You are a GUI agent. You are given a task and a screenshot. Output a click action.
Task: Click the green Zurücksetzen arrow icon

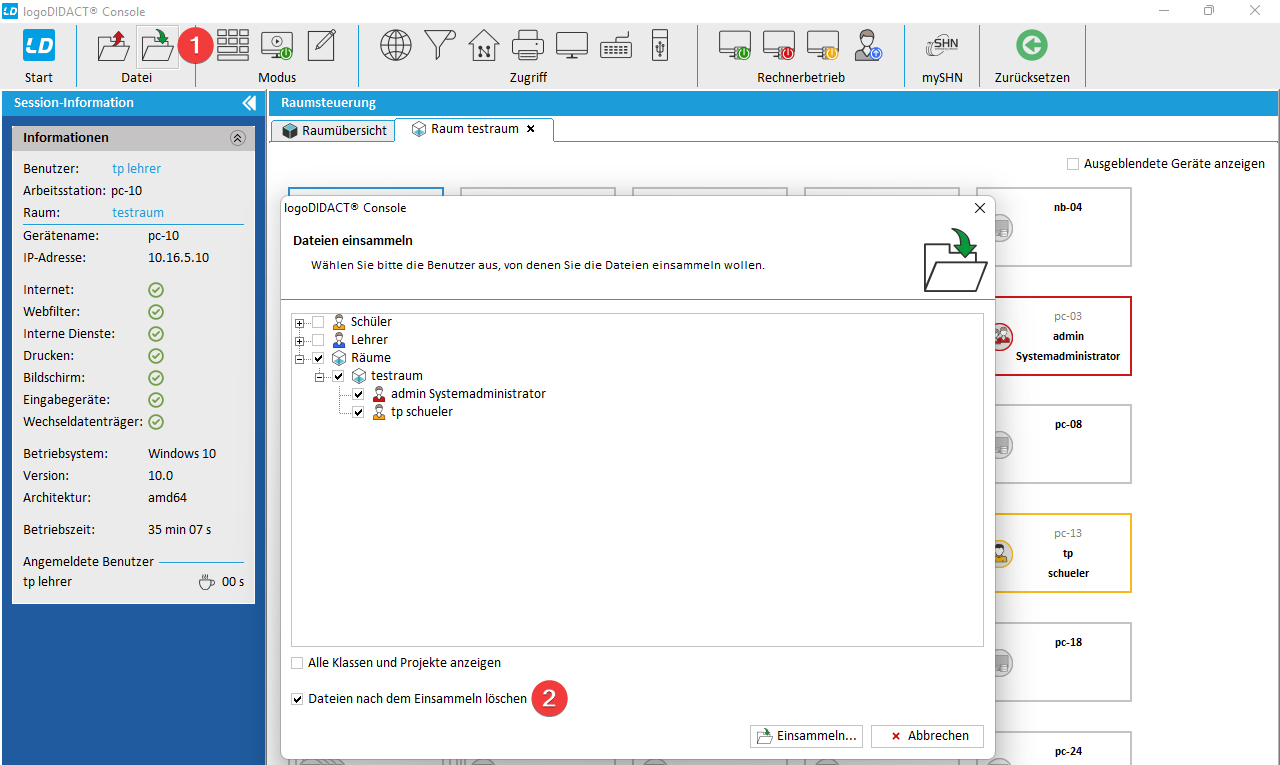(x=1032, y=45)
